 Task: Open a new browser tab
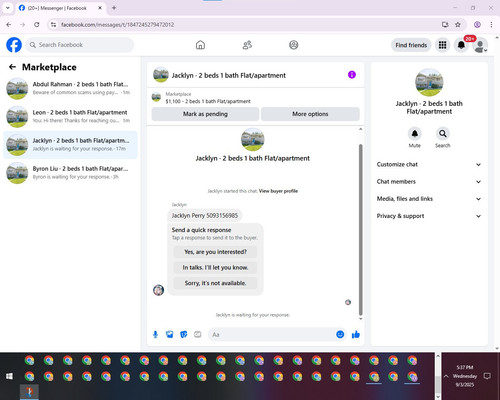click(x=114, y=8)
